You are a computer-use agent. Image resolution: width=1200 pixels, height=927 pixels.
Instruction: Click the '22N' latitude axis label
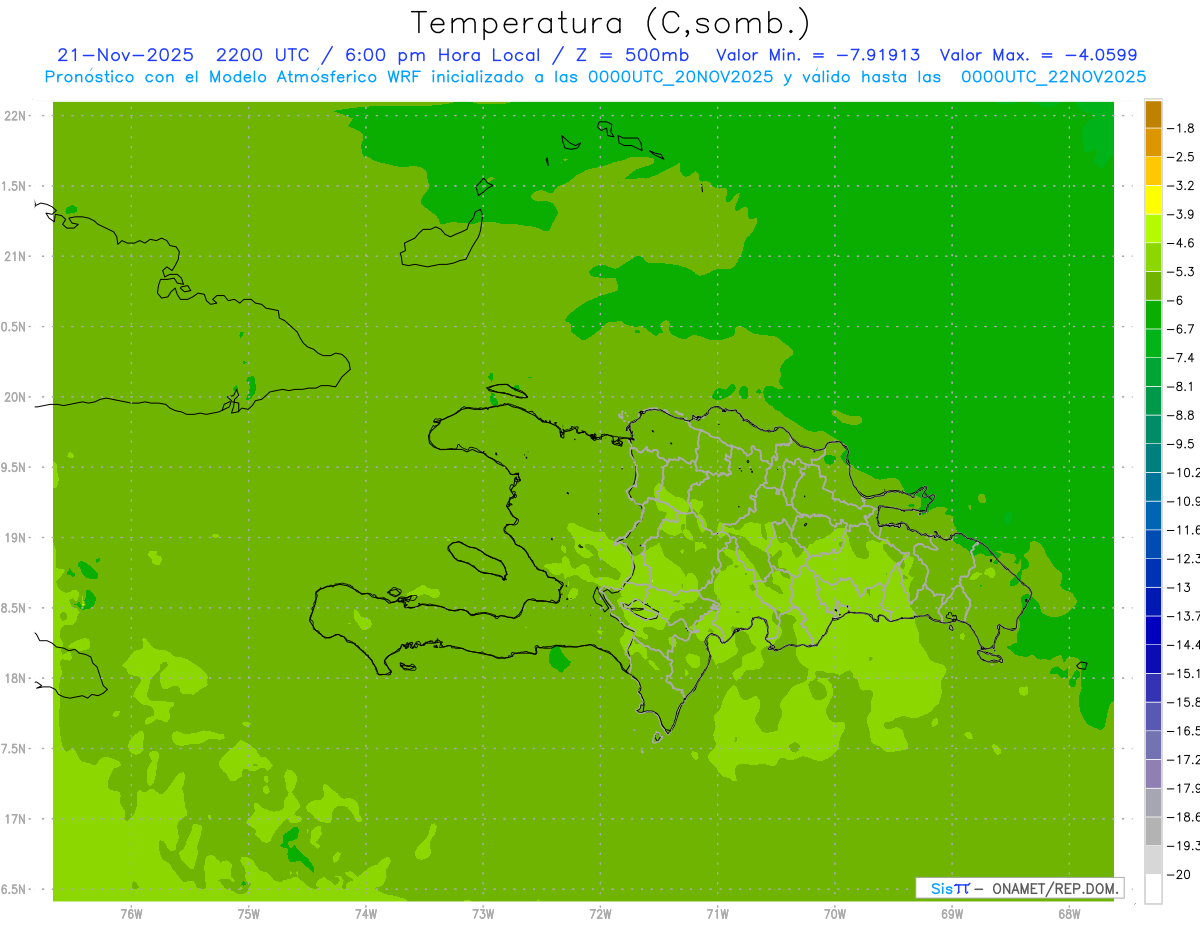[16, 116]
